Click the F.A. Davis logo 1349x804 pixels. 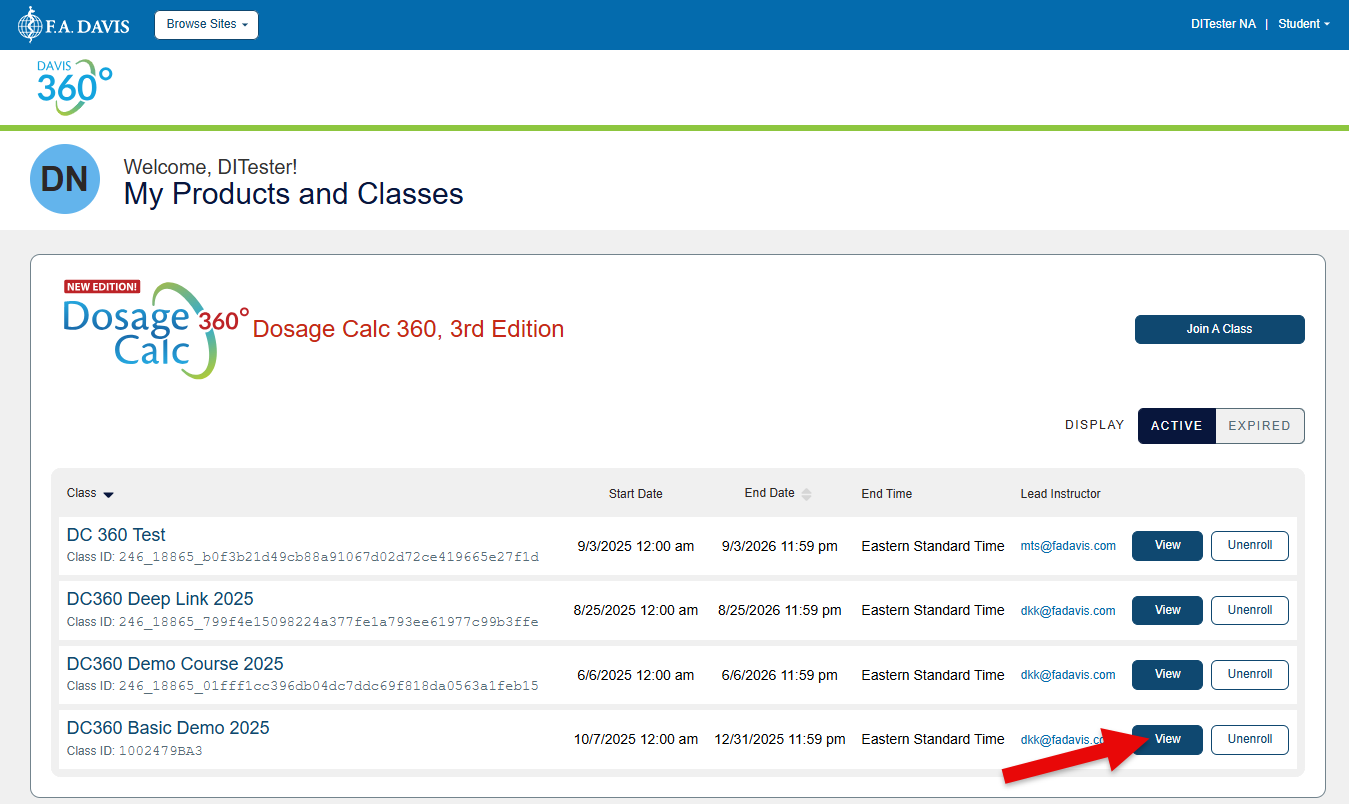[73, 25]
